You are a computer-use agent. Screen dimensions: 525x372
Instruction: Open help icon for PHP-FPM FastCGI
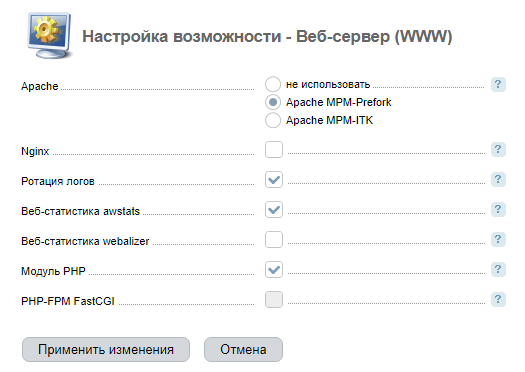(x=498, y=299)
